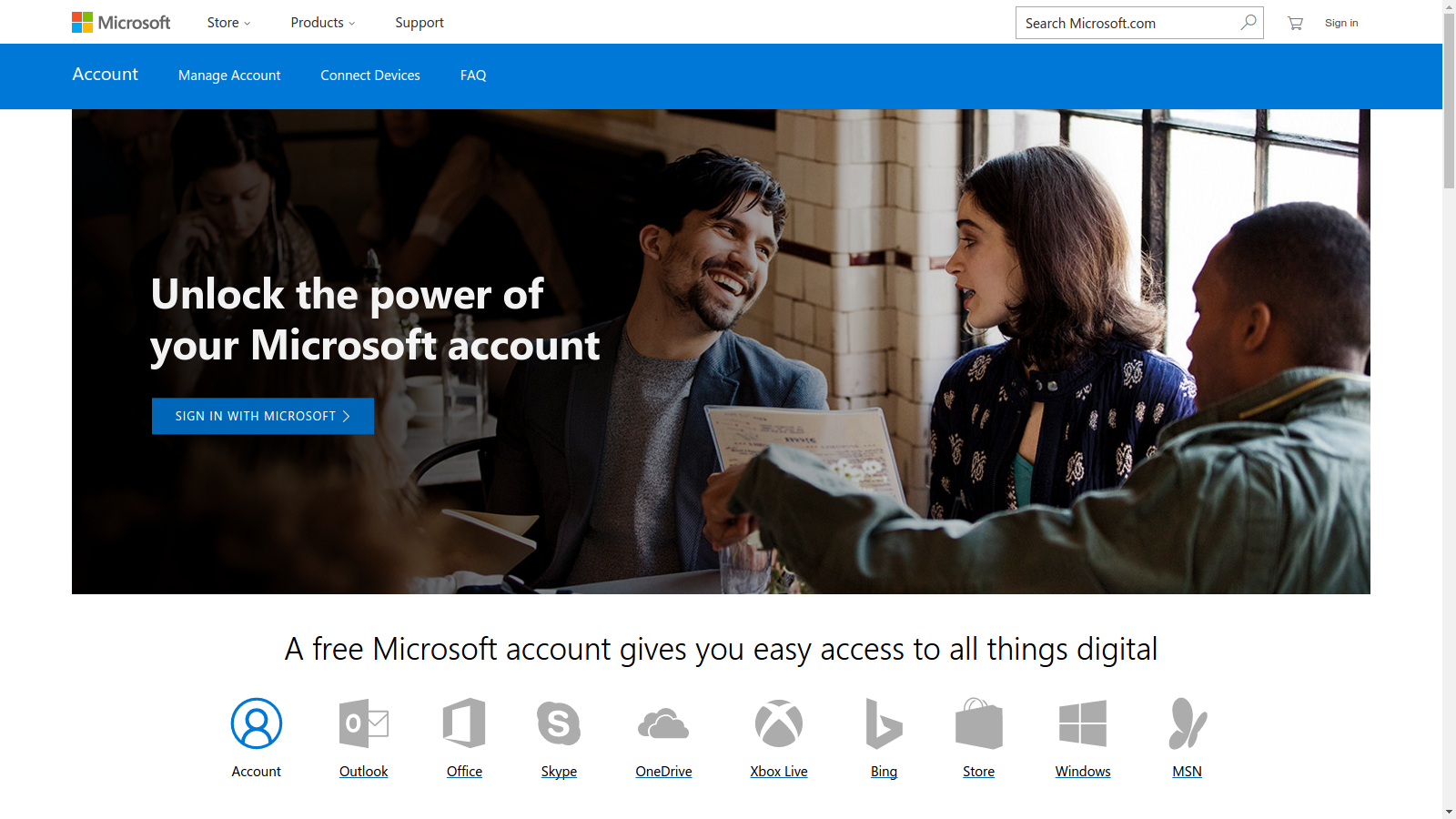Open the Store text link below icons
This screenshot has height=819, width=1456.
(x=979, y=772)
